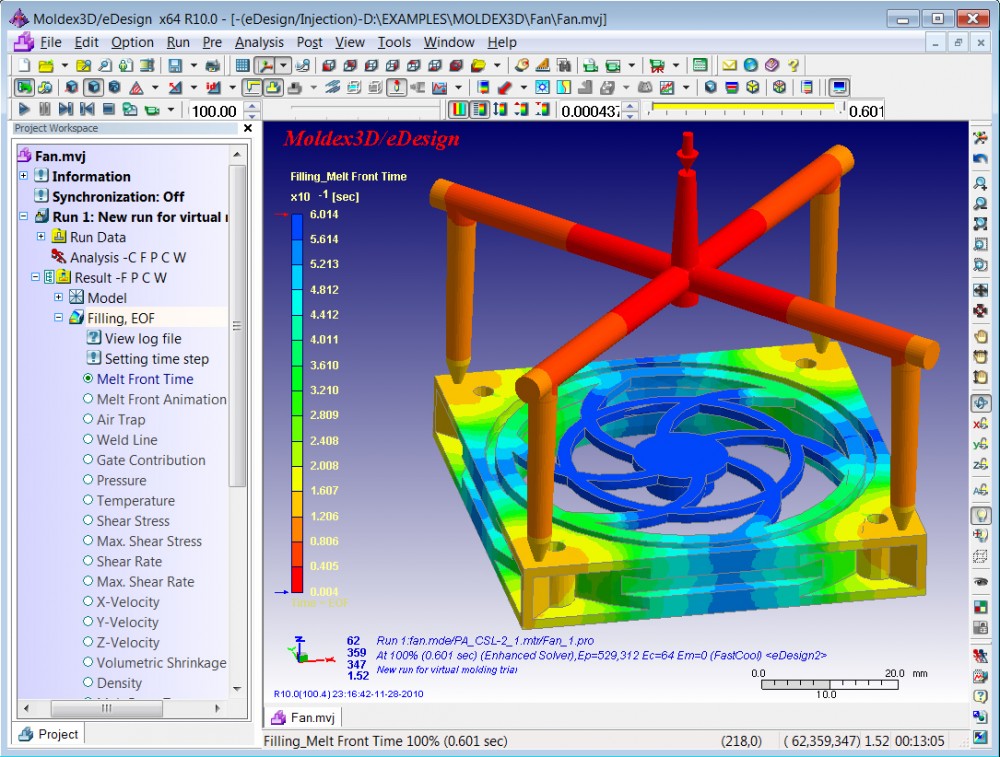
Task: Click the Open project yellow folder icon
Action: (45, 65)
